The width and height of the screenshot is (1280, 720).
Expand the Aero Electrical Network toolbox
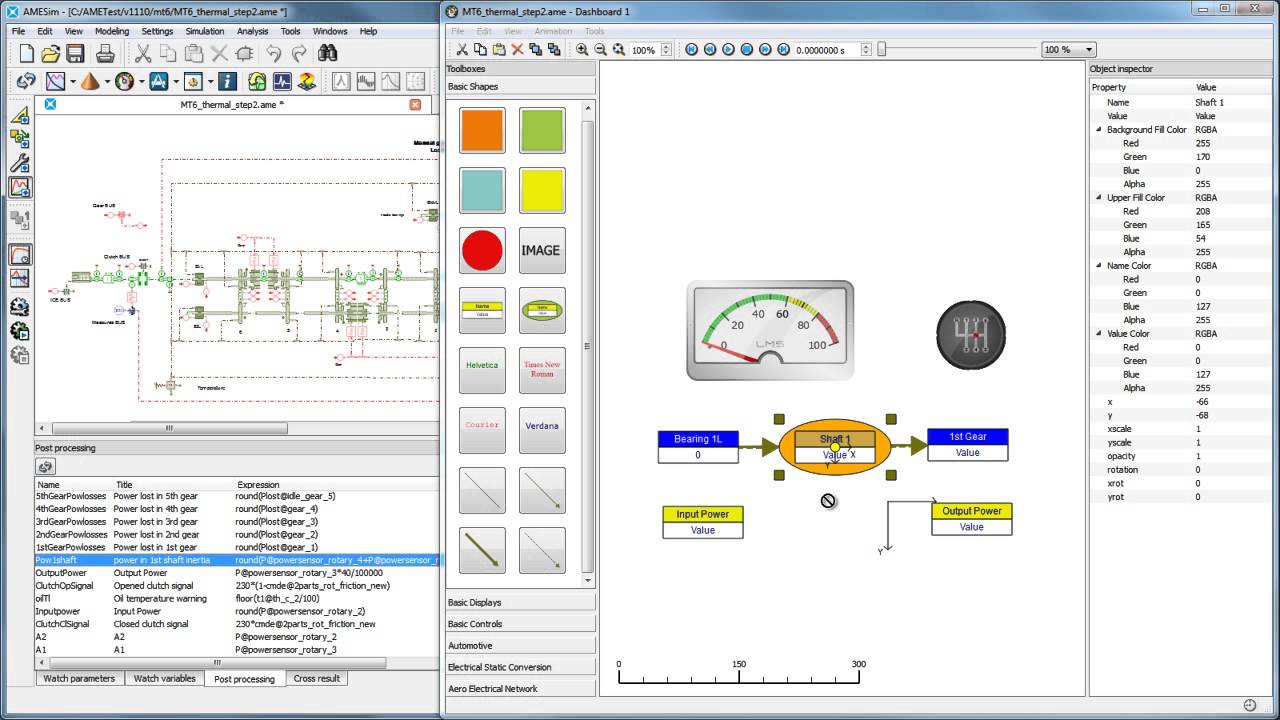click(x=520, y=688)
